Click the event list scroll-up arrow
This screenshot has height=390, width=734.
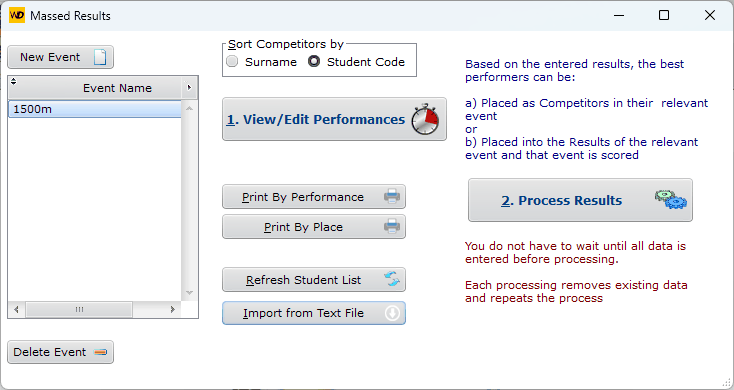pyautogui.click(x=189, y=108)
